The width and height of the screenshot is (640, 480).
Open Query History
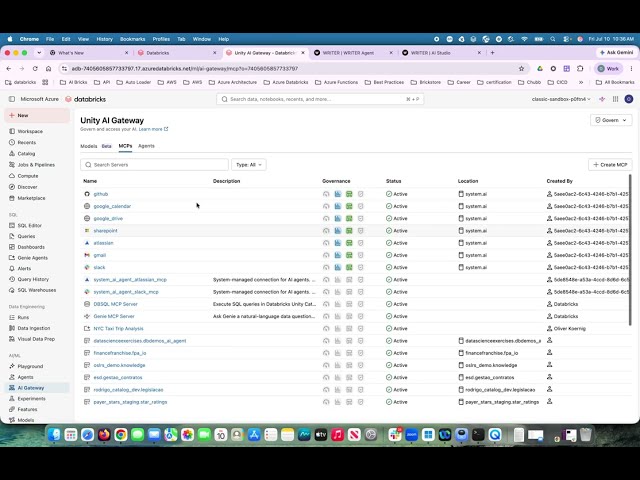(33, 279)
